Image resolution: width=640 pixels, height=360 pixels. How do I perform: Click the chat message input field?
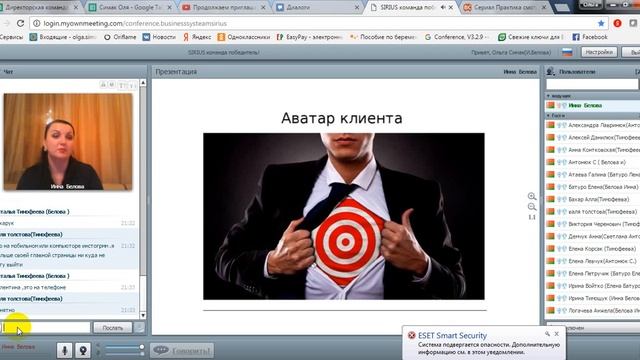(45, 327)
